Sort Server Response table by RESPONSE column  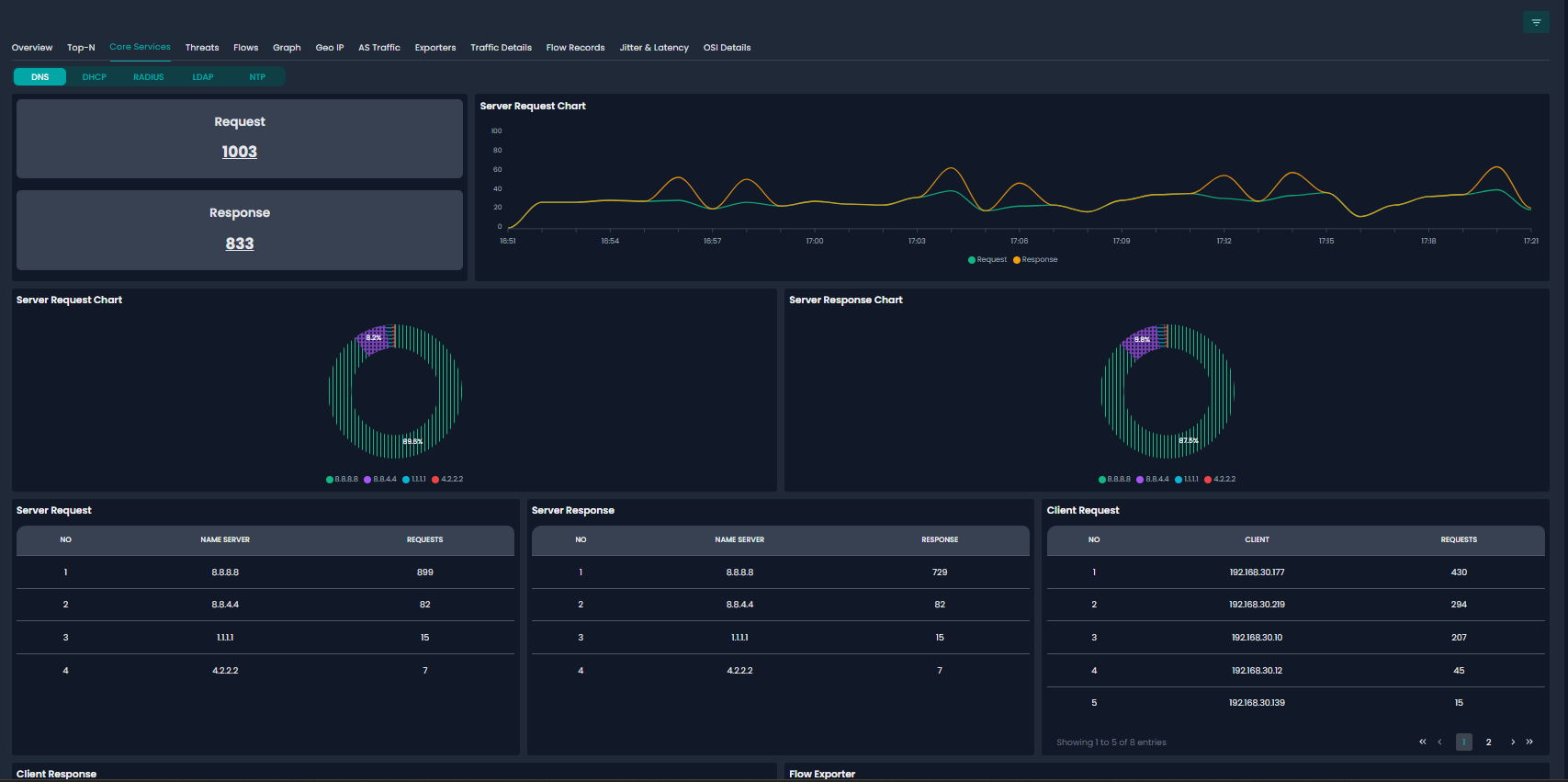[x=940, y=540]
